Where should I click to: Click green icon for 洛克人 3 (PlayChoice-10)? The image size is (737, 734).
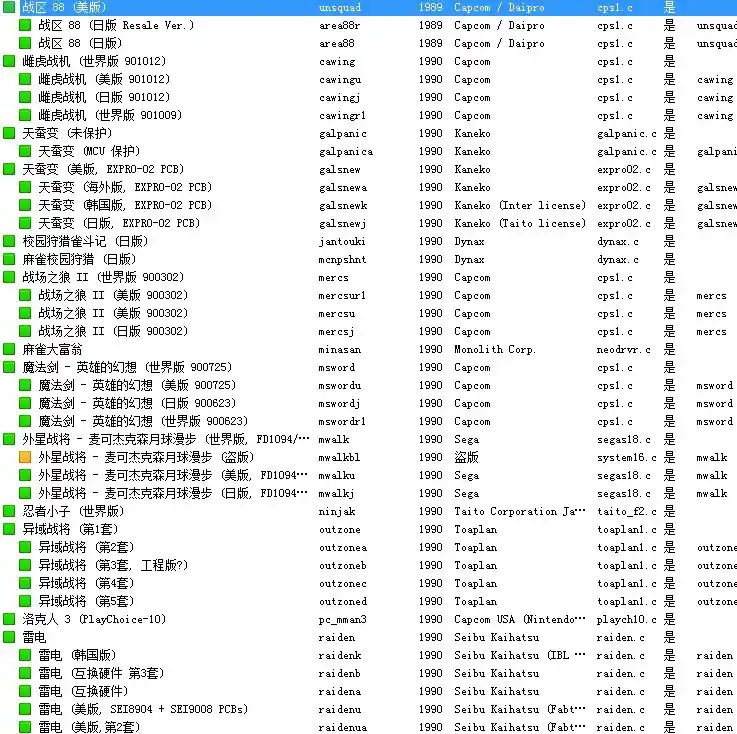tap(9, 619)
